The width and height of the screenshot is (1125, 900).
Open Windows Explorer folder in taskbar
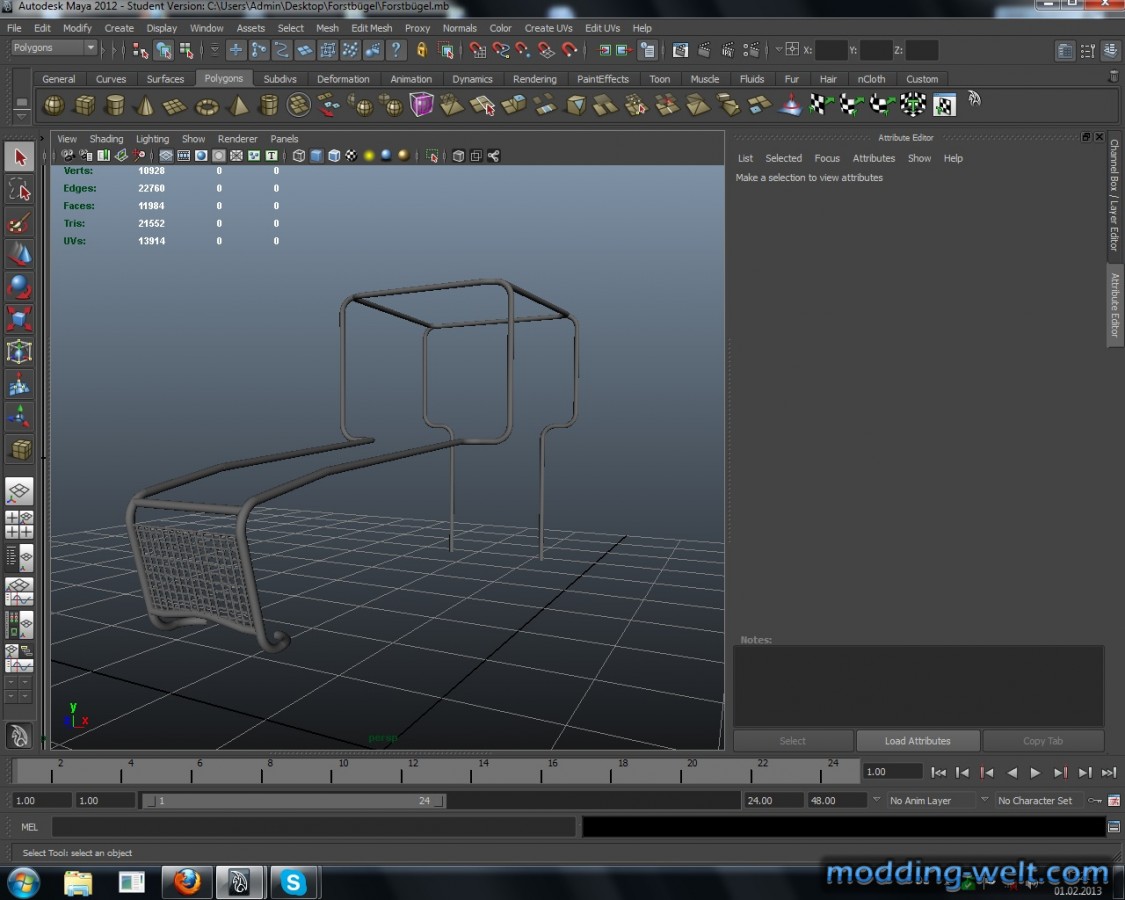pyautogui.click(x=78, y=882)
